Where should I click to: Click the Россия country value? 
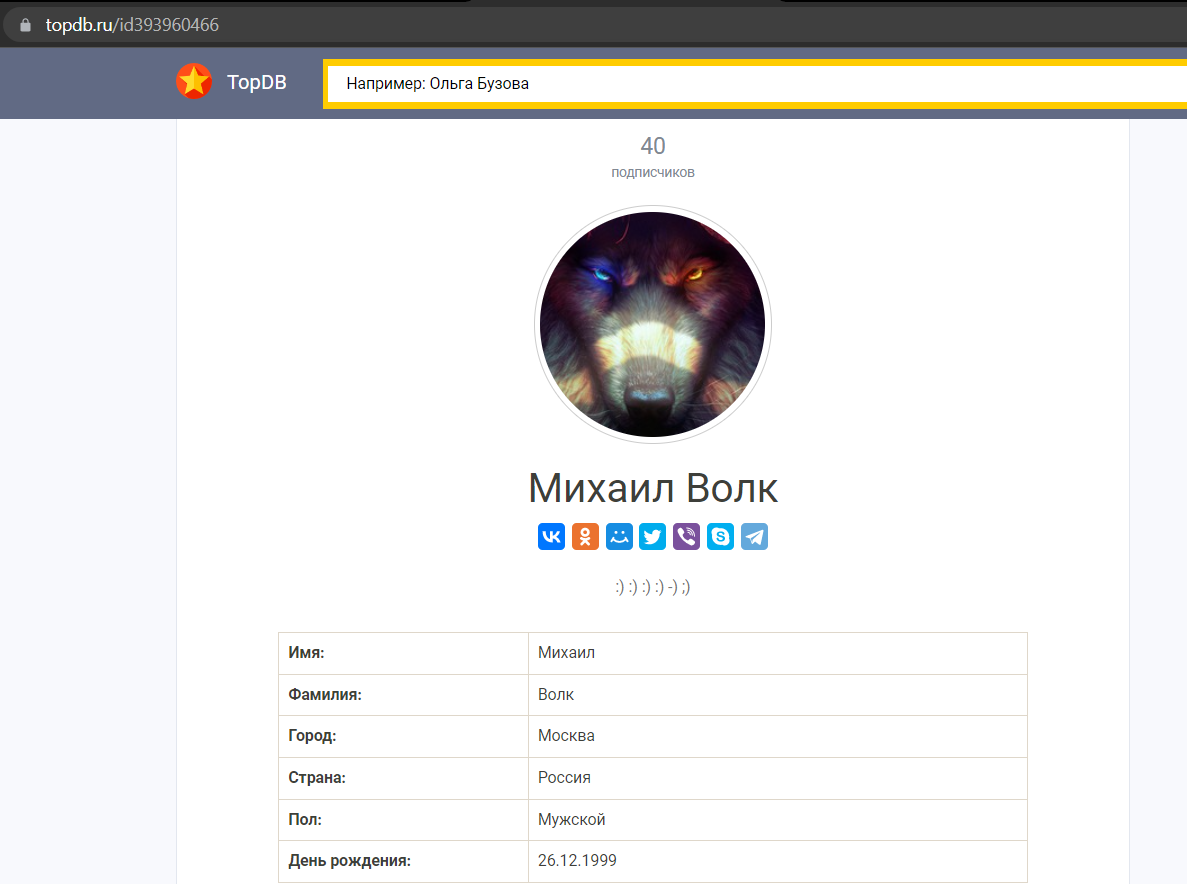[x=564, y=777]
